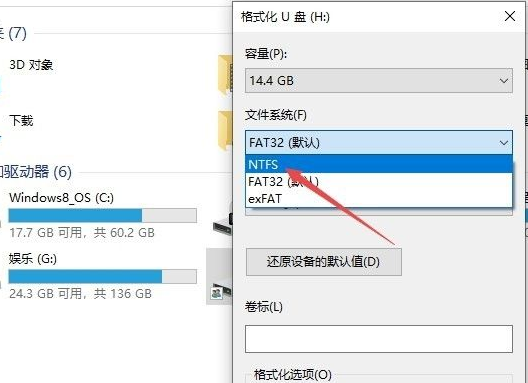The width and height of the screenshot is (528, 383).
Task: Choose FAT32 (默认) option in list
Action: pos(379,182)
